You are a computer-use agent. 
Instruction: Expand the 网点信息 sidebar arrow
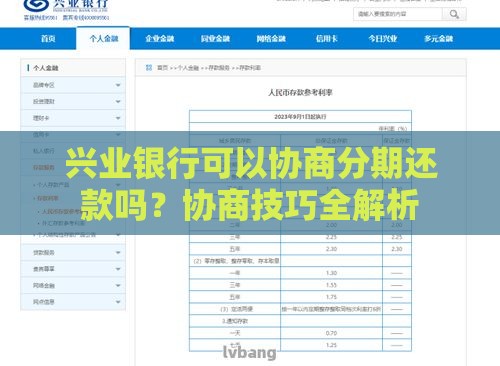pos(118,302)
